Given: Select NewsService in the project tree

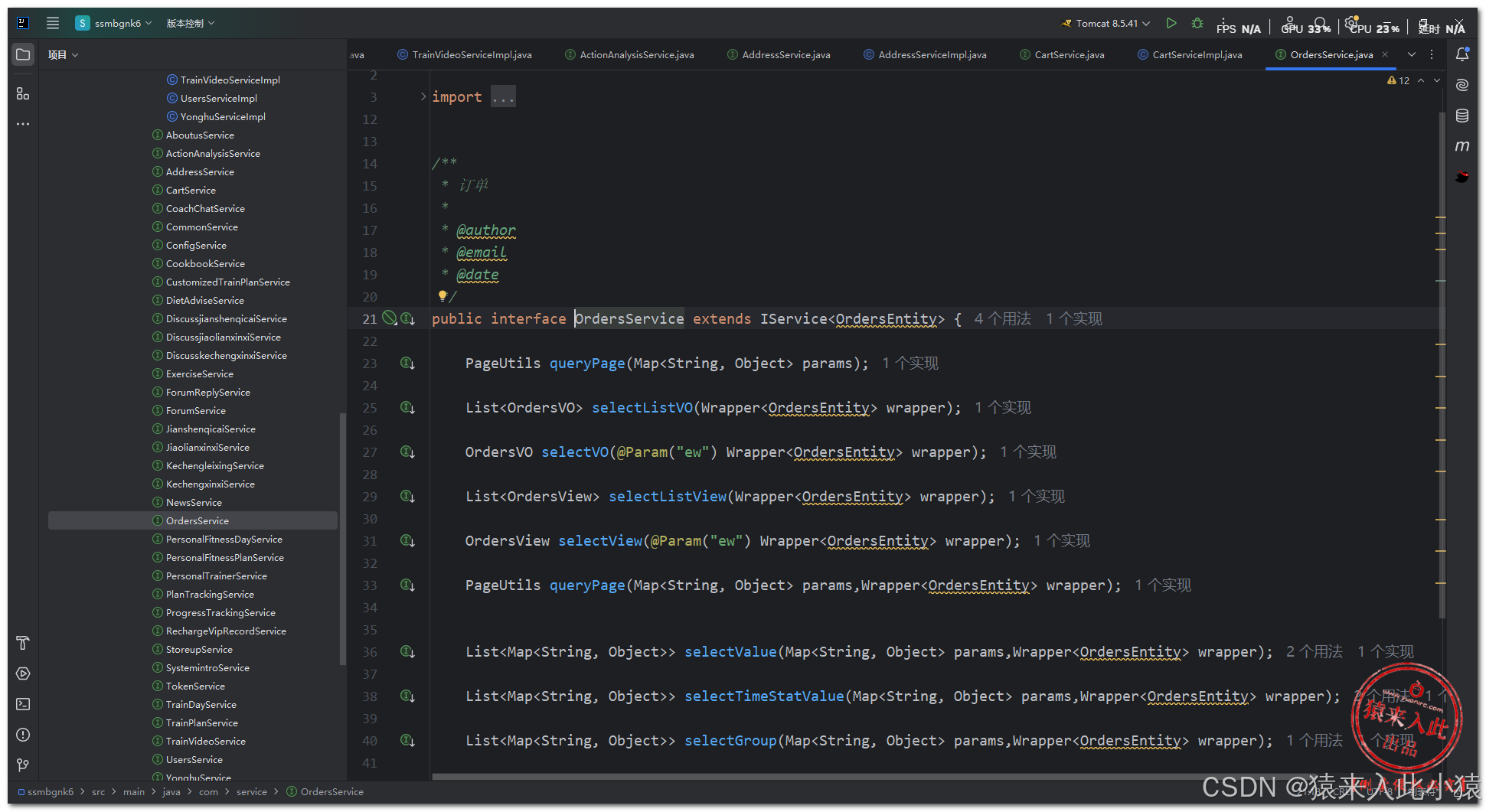Looking at the screenshot, I should tap(194, 502).
